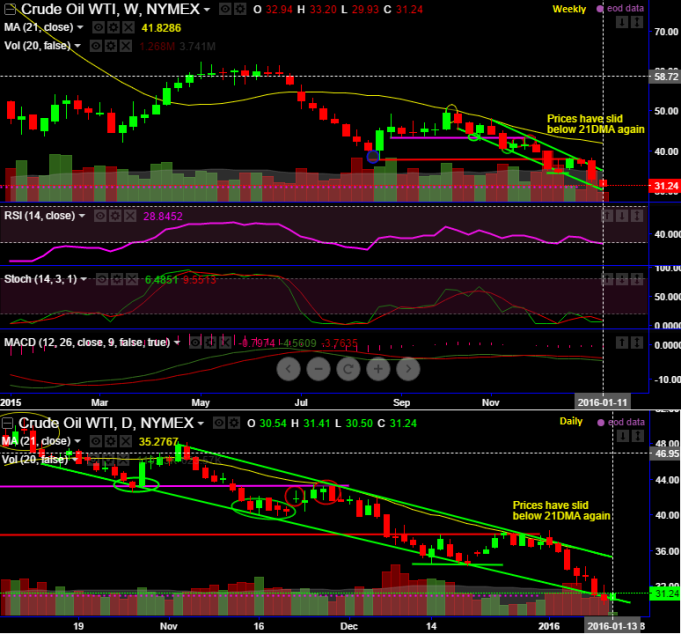
Task: Open weekly MA (21, close) settings gear
Action: (x=113, y=28)
